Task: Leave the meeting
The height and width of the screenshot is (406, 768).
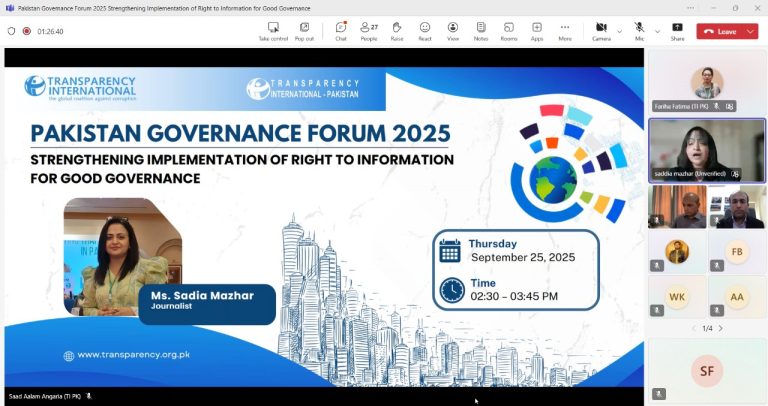Action: (720, 31)
